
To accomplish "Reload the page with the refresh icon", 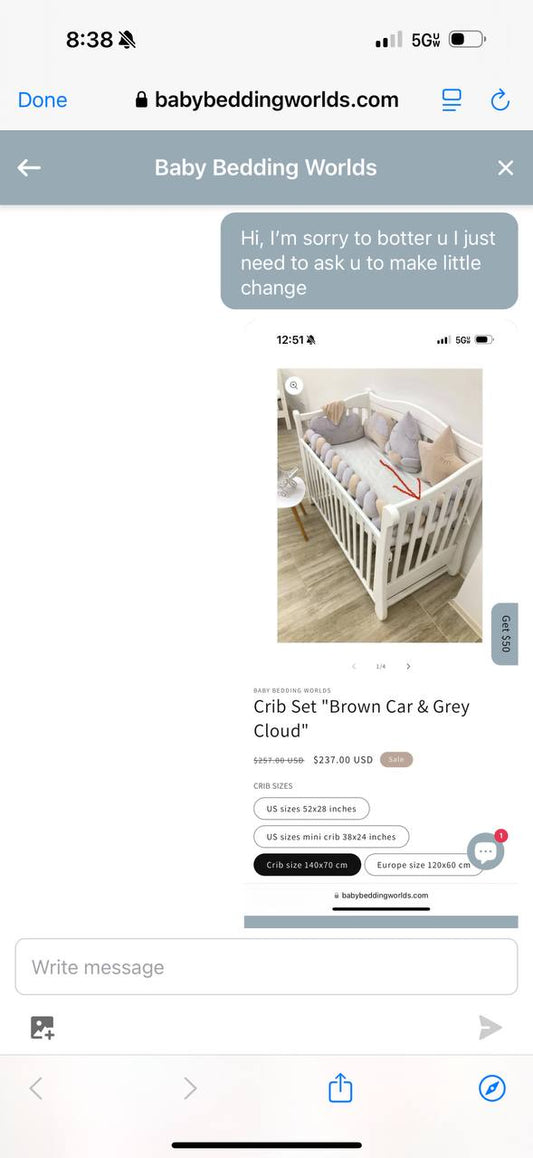I will pos(501,100).
